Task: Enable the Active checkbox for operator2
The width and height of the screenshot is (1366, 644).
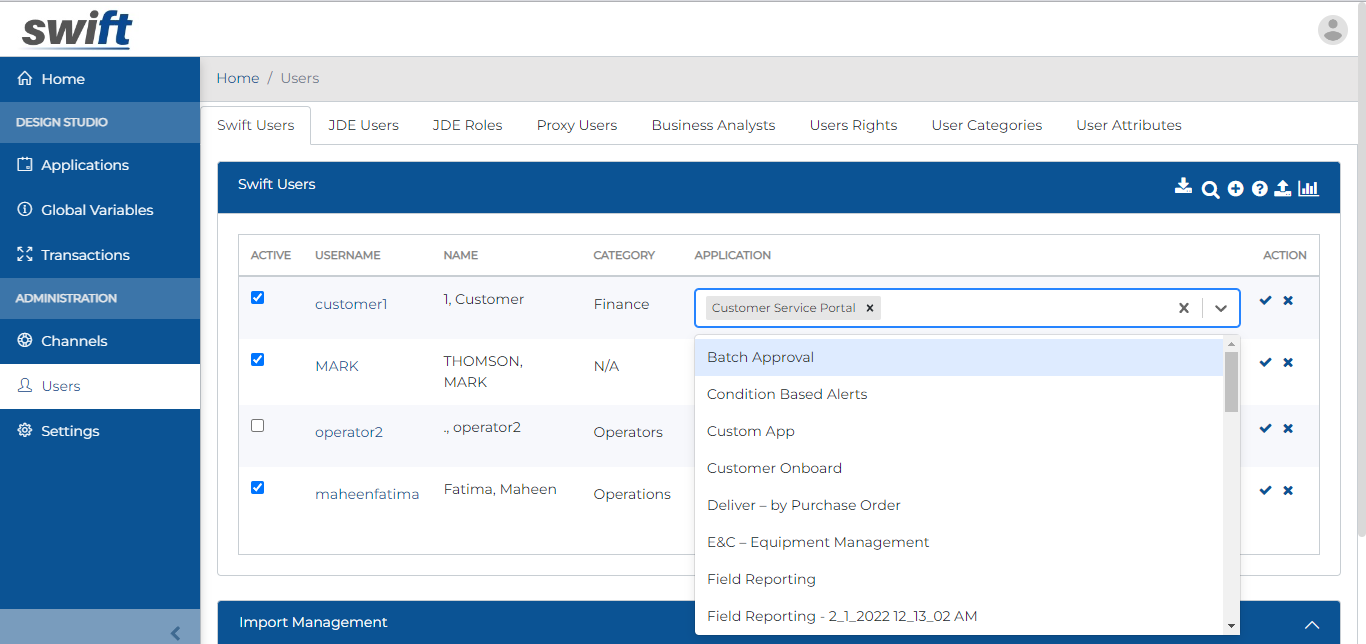Action: pyautogui.click(x=257, y=425)
